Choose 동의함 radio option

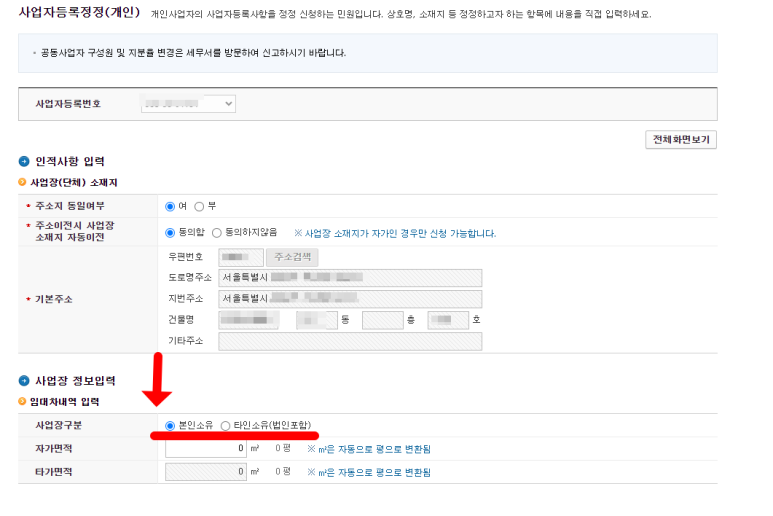pos(170,233)
